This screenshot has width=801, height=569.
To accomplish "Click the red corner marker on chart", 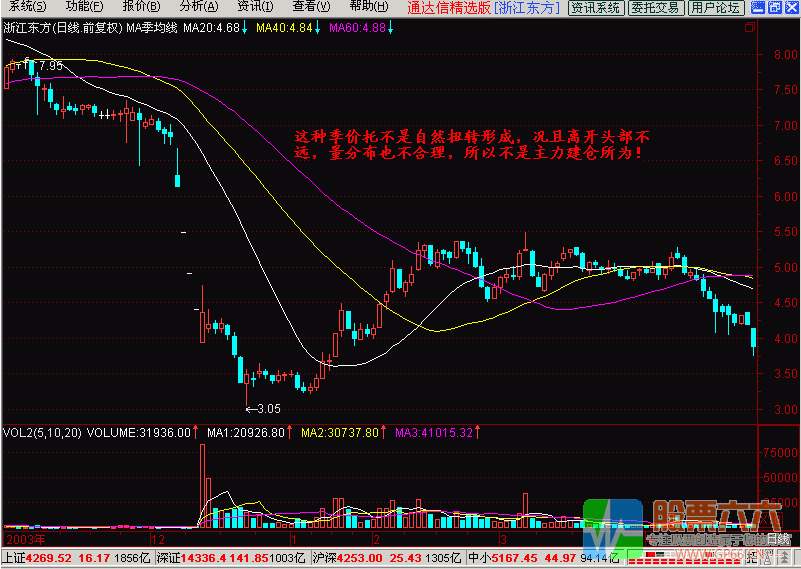I will tap(749, 29).
